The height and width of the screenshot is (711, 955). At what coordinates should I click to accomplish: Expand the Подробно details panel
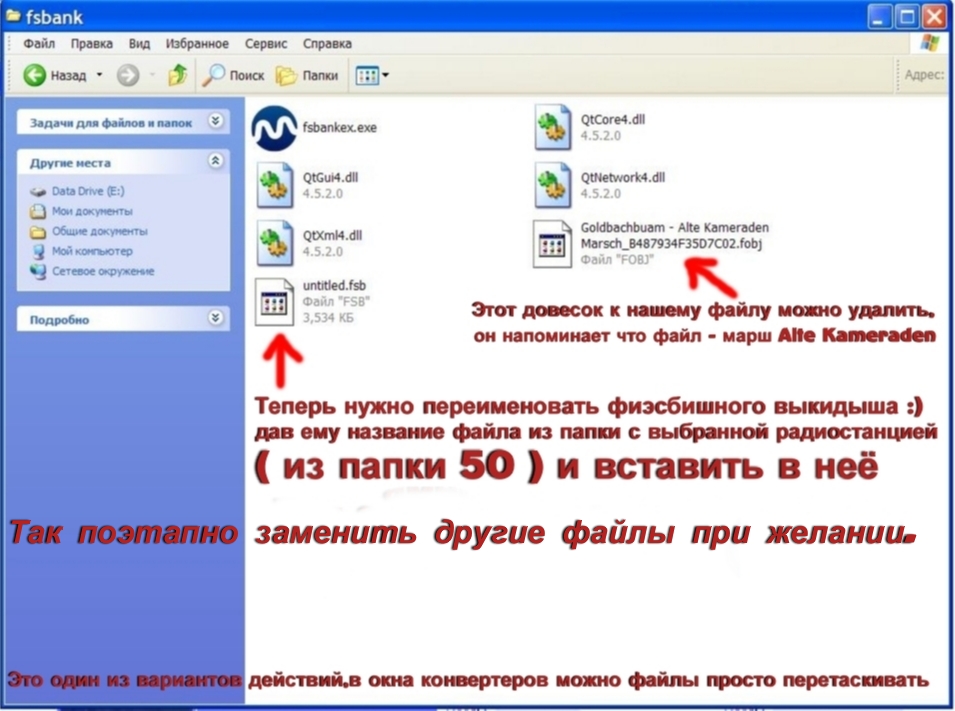pos(215,318)
